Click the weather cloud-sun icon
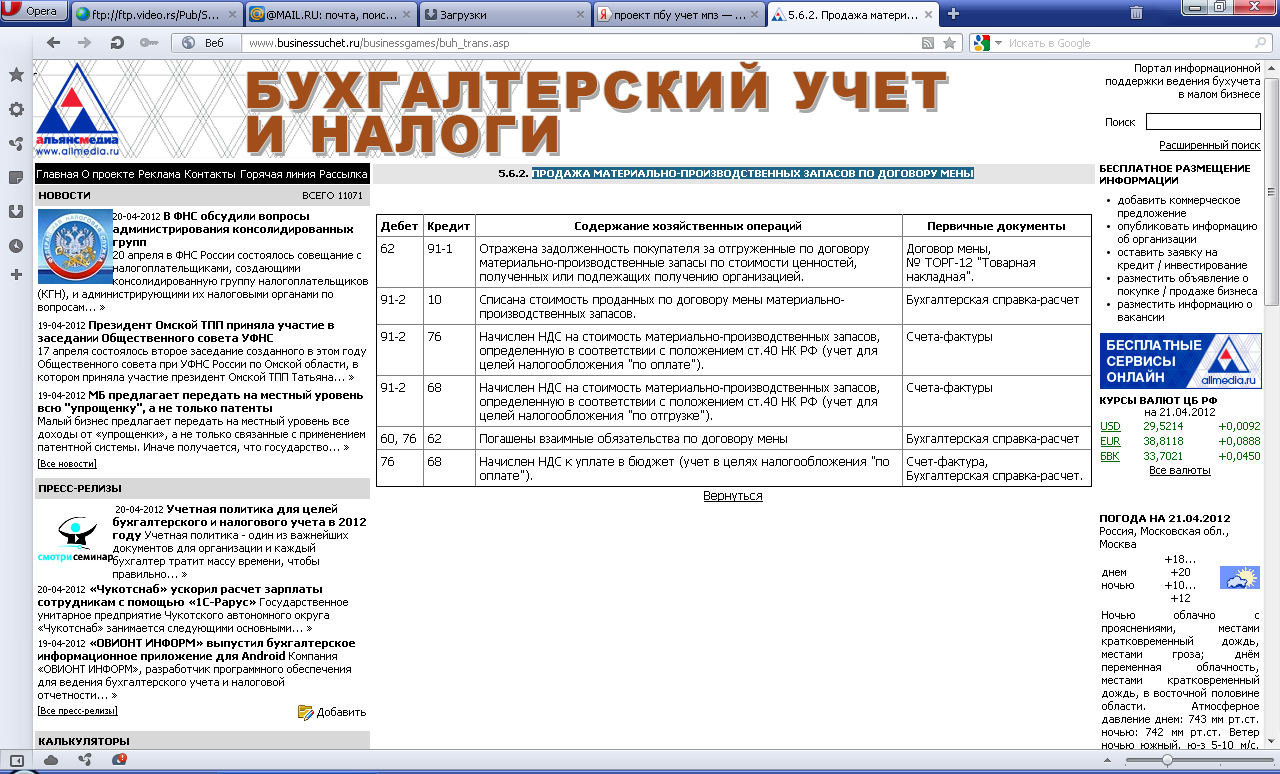The image size is (1280, 774). pyautogui.click(x=1239, y=578)
